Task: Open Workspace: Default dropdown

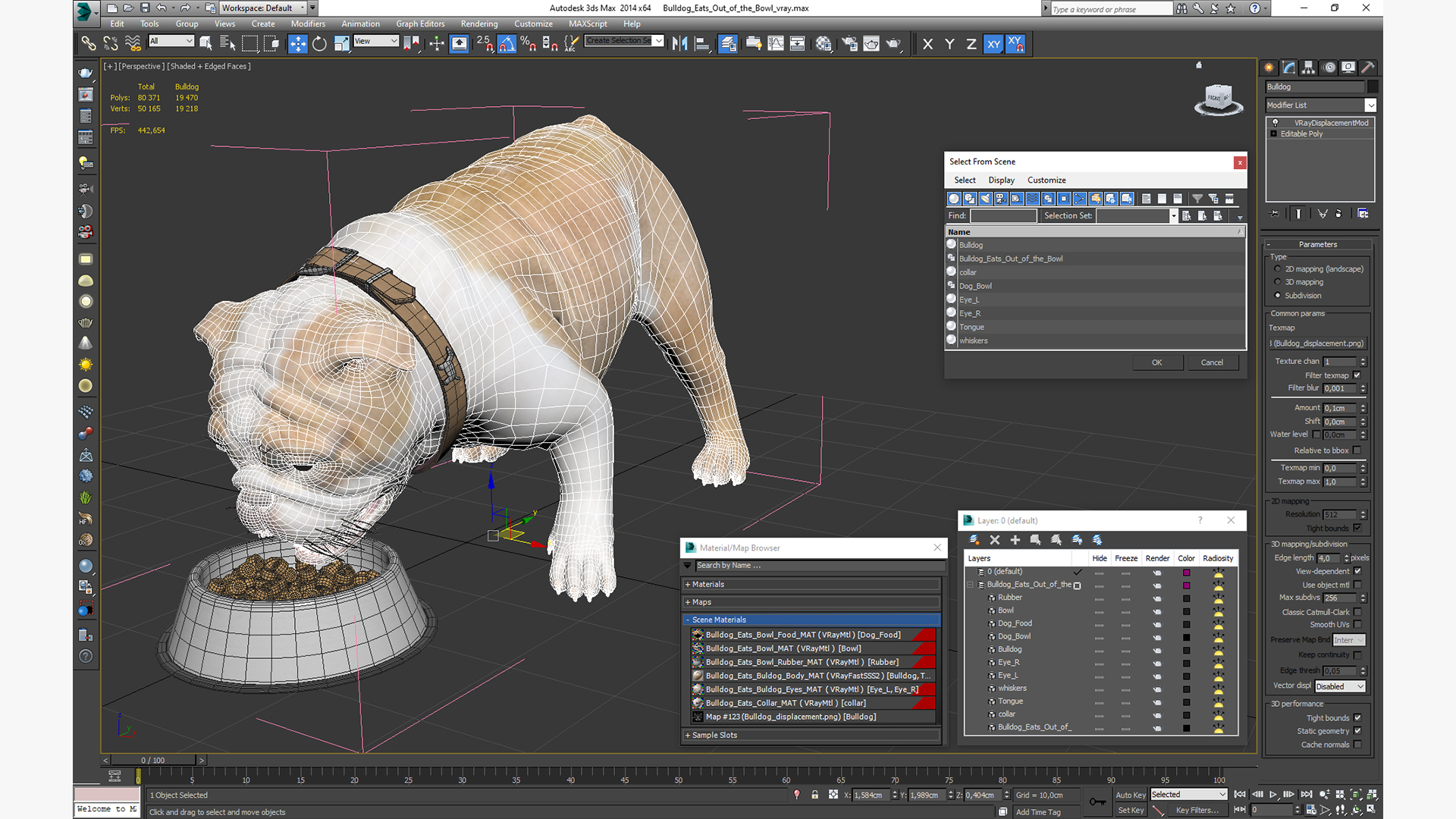Action: point(263,8)
